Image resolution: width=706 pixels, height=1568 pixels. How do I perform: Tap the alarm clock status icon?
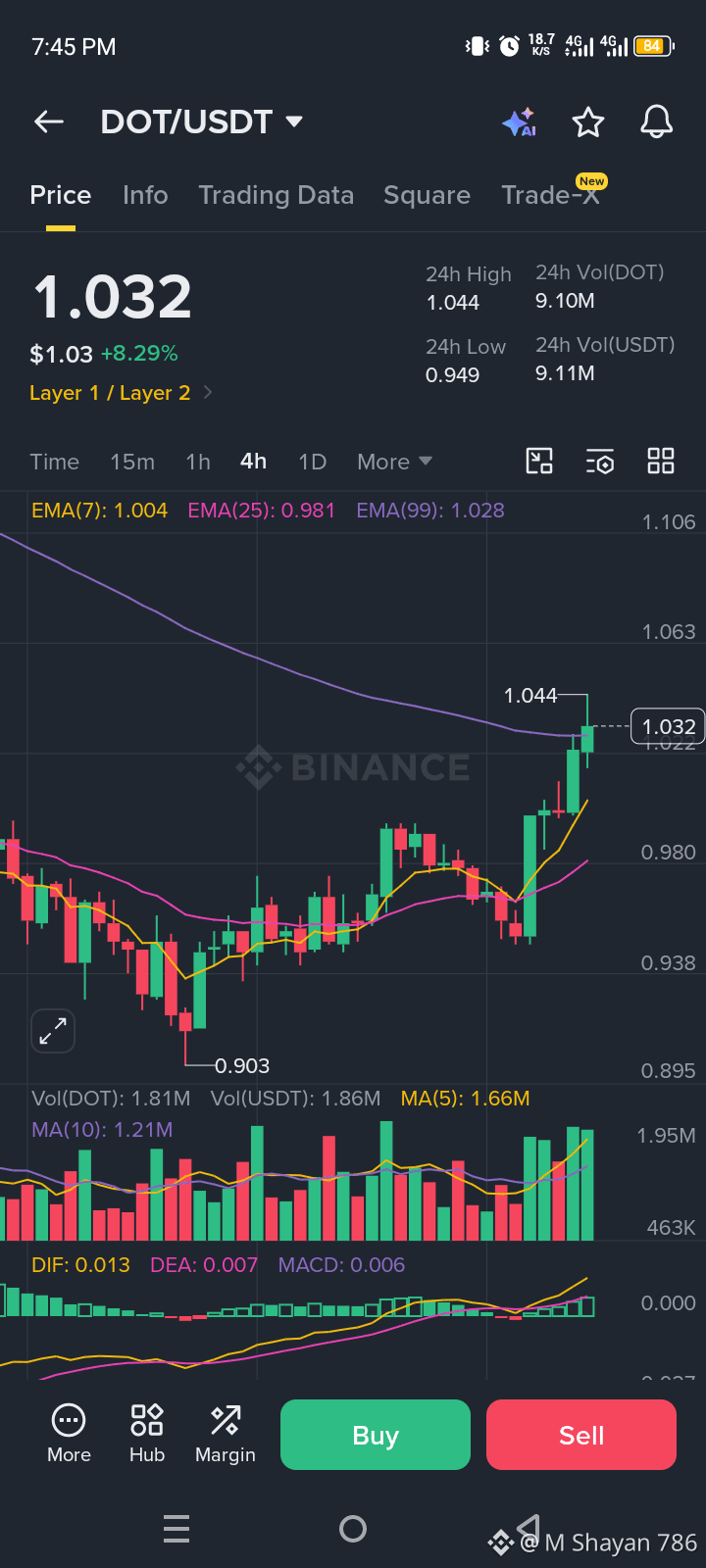pos(509,46)
